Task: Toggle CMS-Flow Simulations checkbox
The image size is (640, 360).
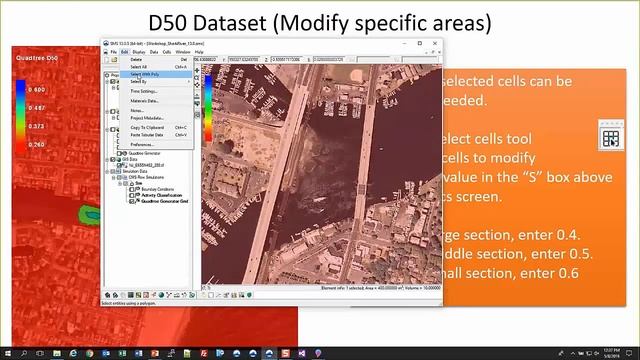Action: coord(120,178)
